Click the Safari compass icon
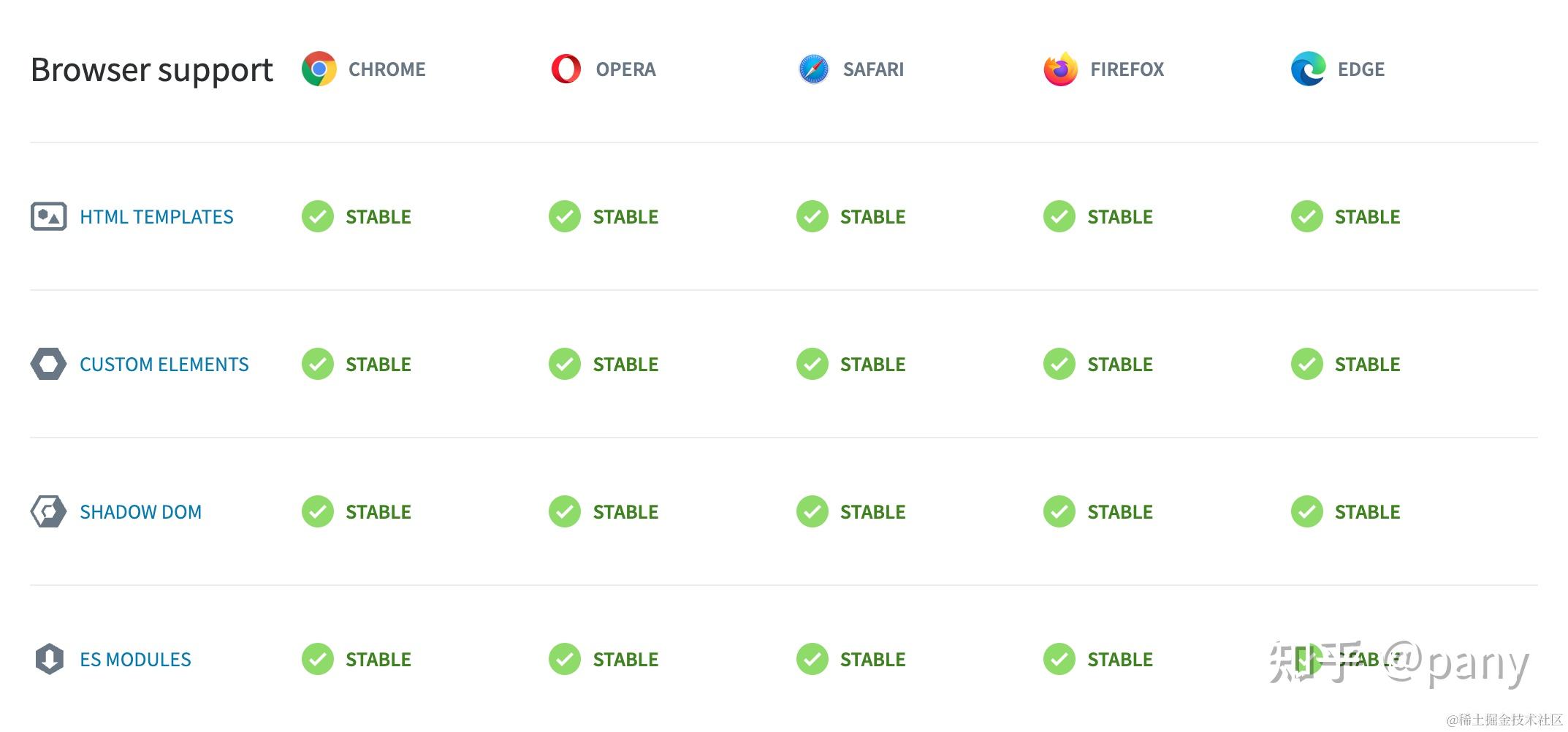Image resolution: width=1568 pixels, height=732 pixels. tap(813, 69)
